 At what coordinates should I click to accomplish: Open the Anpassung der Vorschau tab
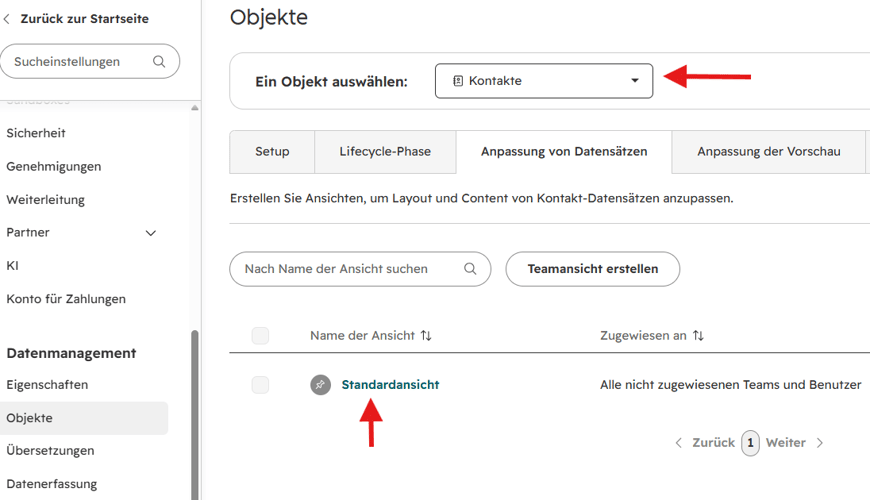click(768, 151)
